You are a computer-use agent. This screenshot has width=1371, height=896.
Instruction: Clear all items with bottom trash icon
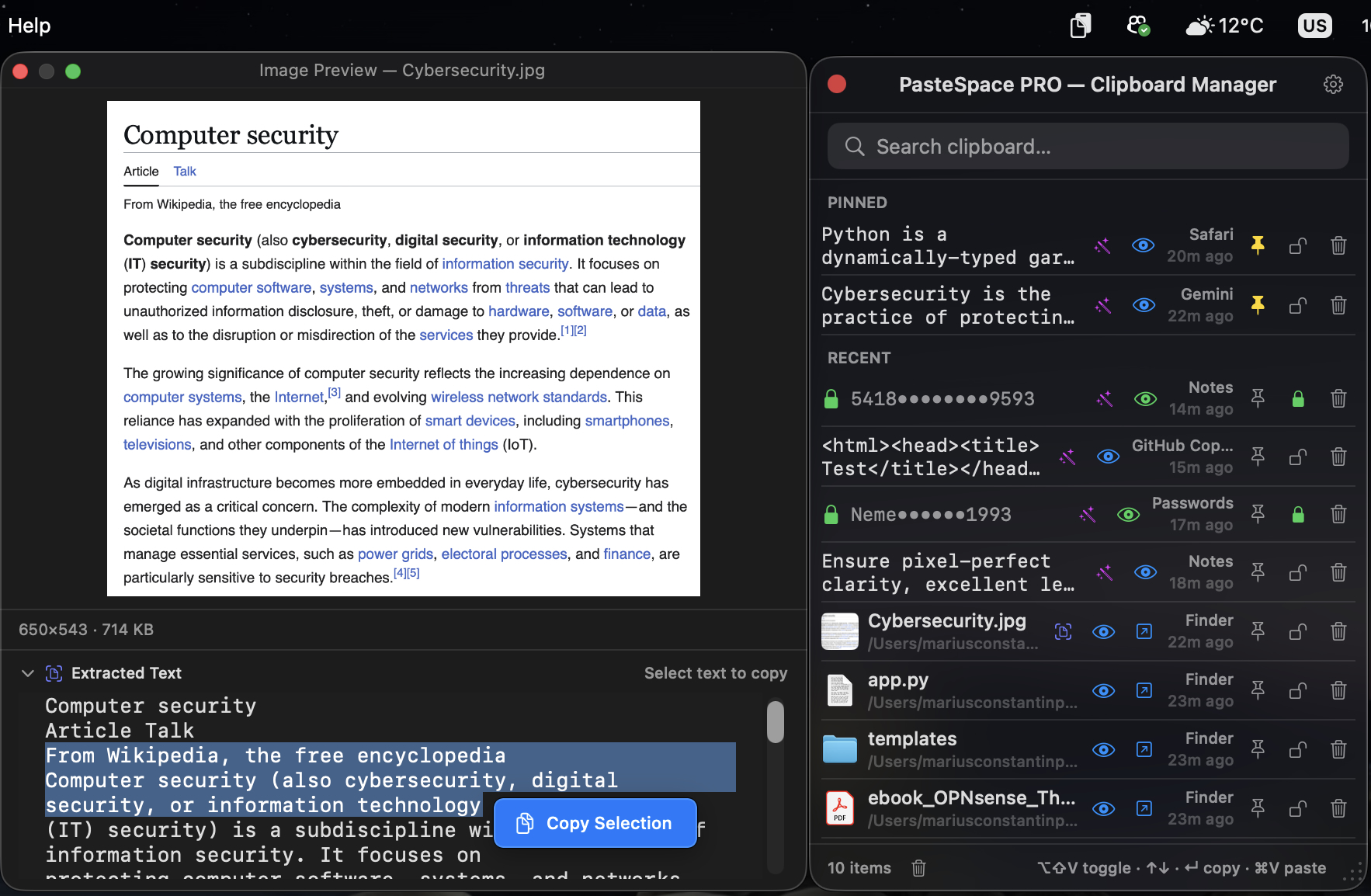point(918,868)
